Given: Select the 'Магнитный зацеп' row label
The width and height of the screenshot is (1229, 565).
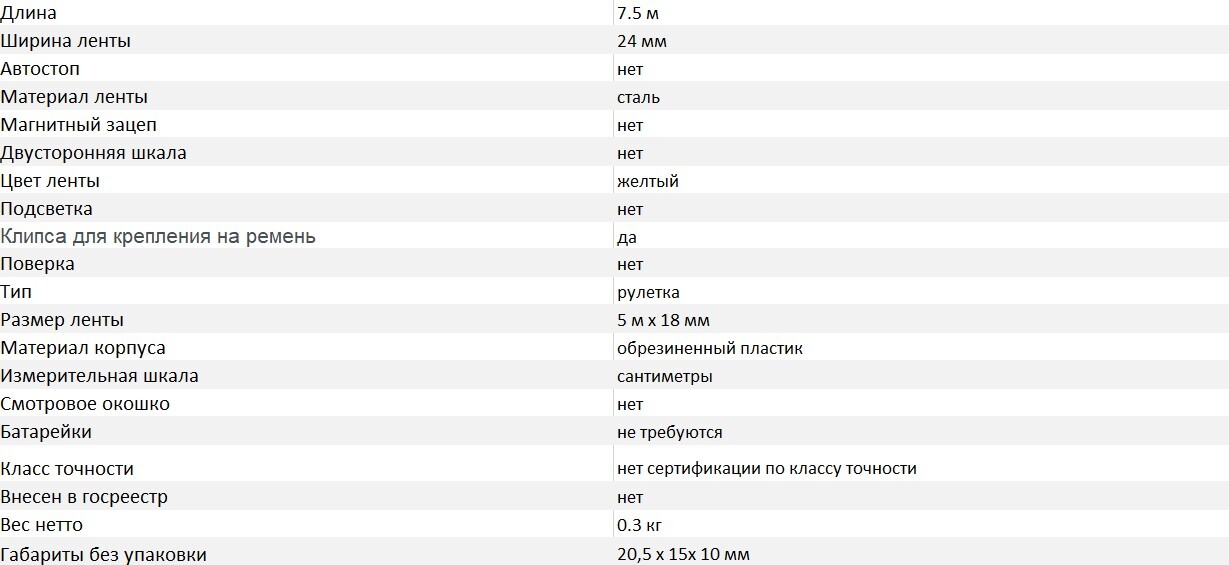Looking at the screenshot, I should [x=79, y=125].
